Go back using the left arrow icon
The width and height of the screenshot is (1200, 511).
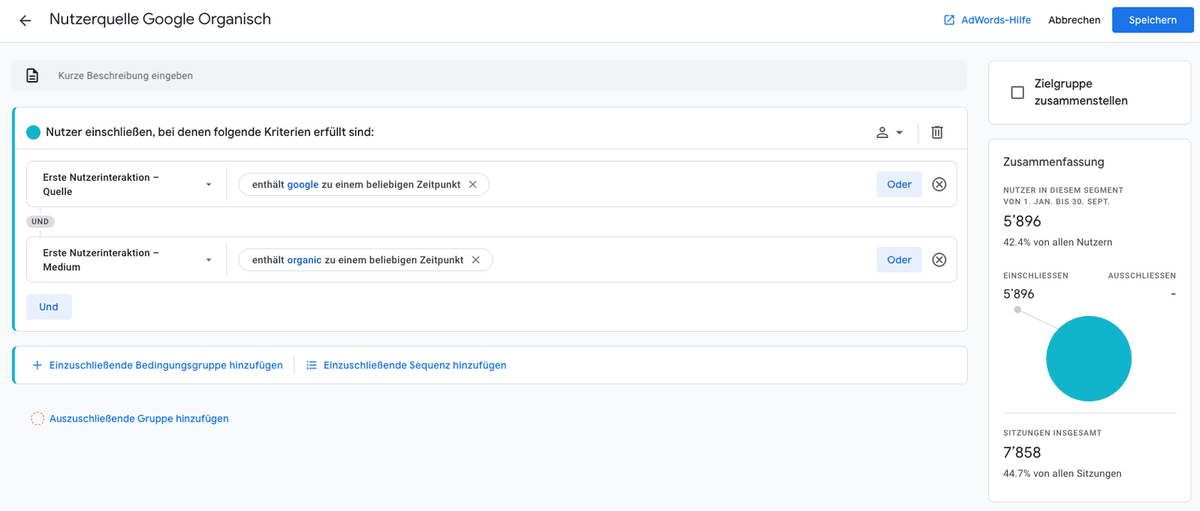(x=25, y=20)
